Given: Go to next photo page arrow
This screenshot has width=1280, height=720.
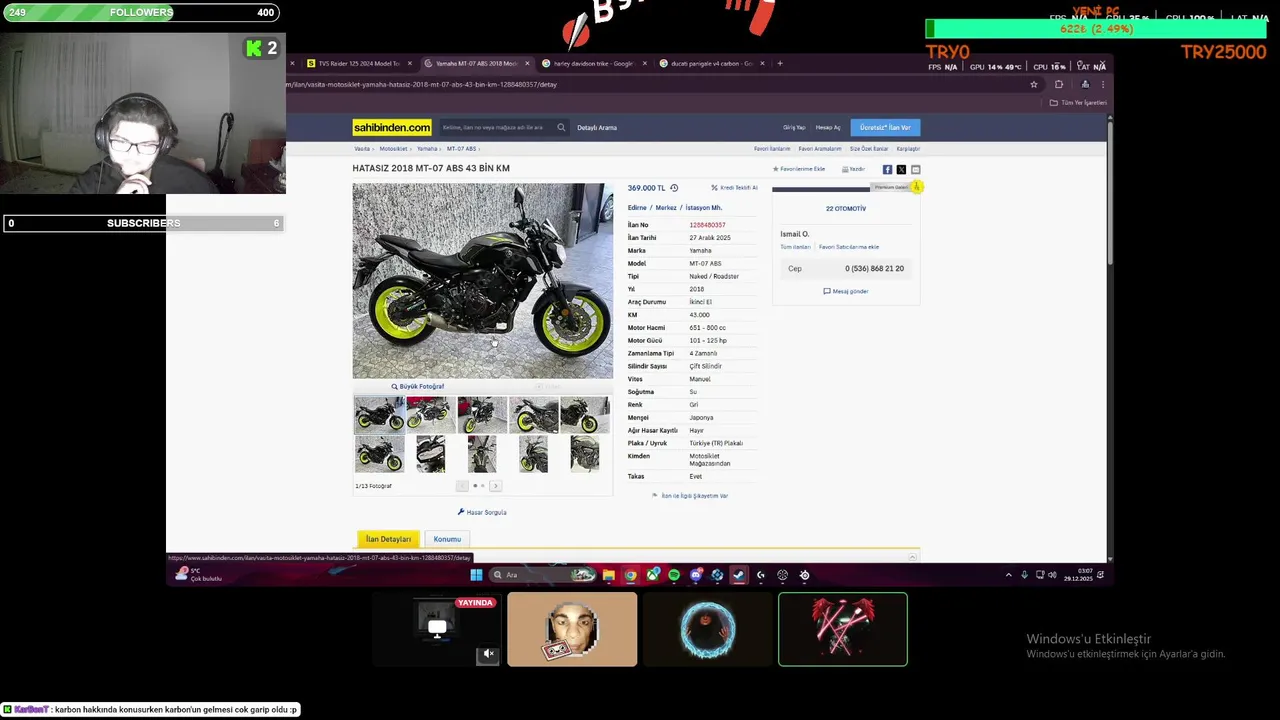Looking at the screenshot, I should tap(495, 486).
